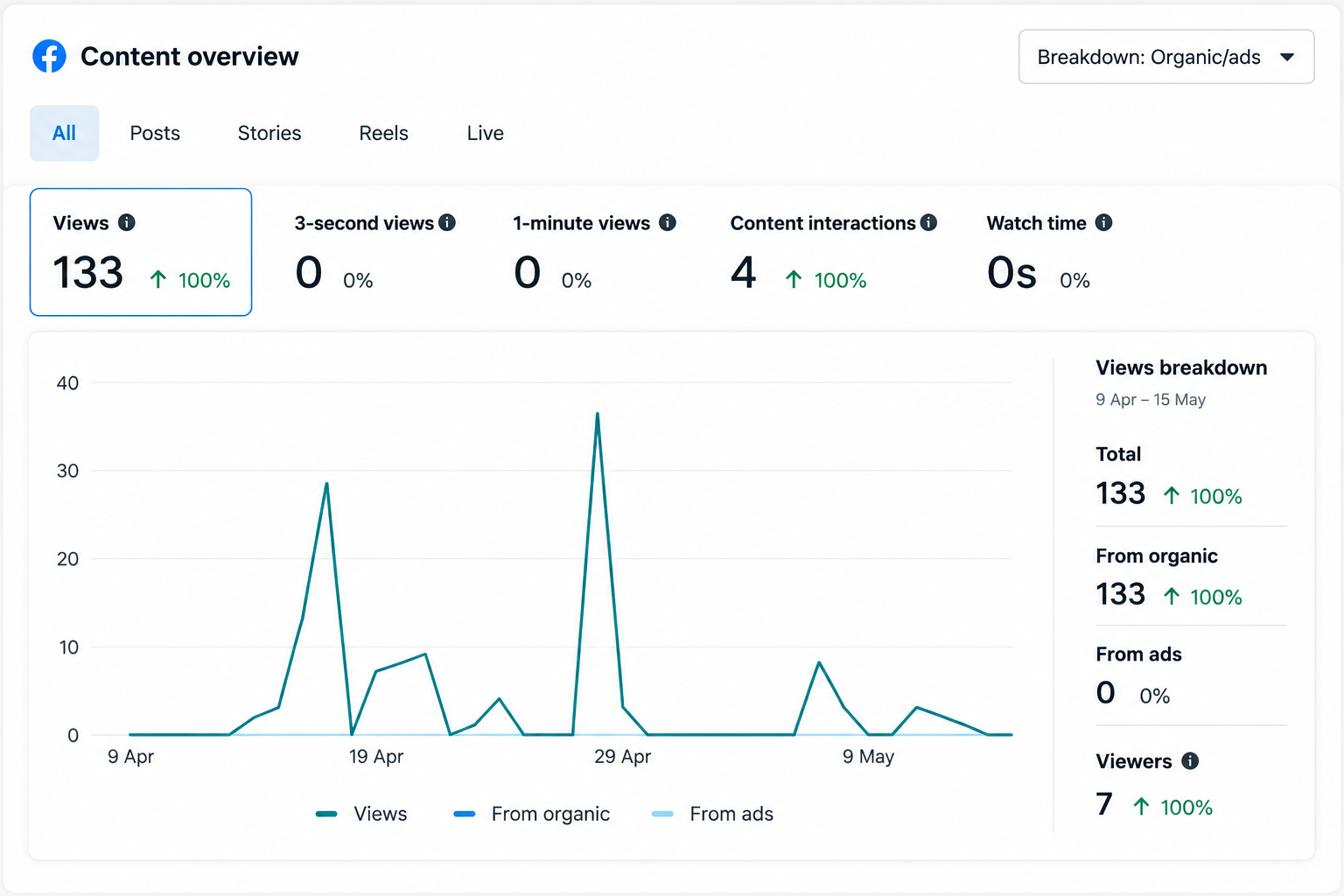This screenshot has width=1344, height=896.
Task: Select the Stories tab
Action: click(269, 133)
